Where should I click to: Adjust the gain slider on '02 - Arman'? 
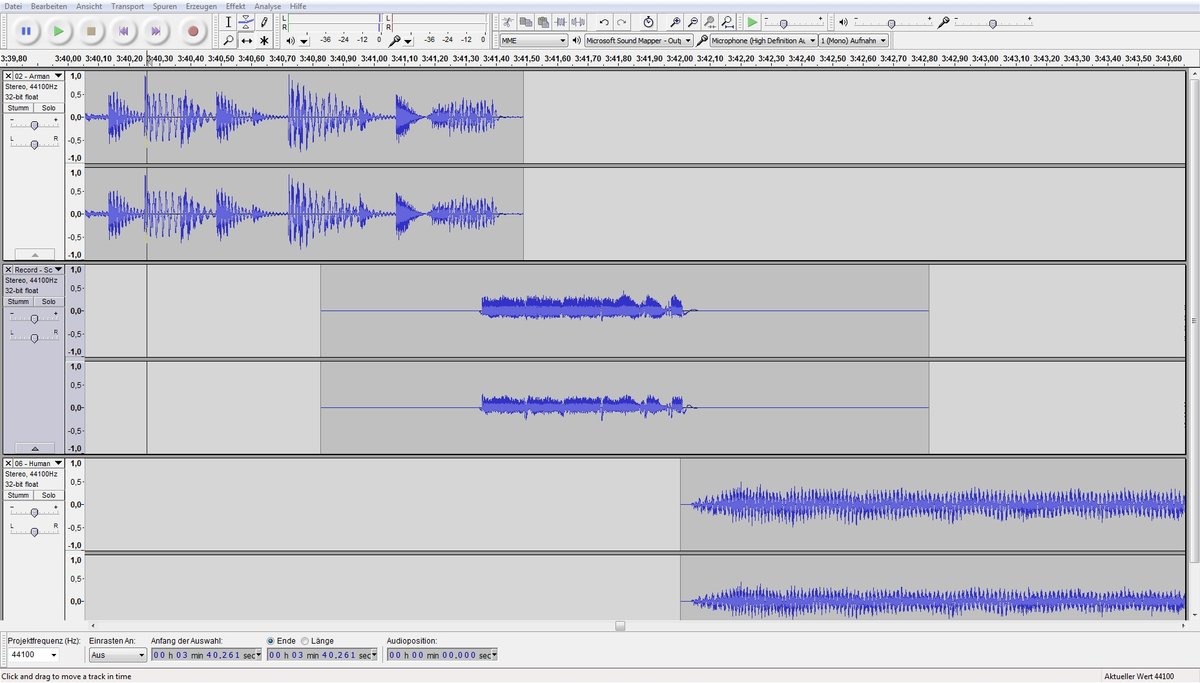coord(33,125)
